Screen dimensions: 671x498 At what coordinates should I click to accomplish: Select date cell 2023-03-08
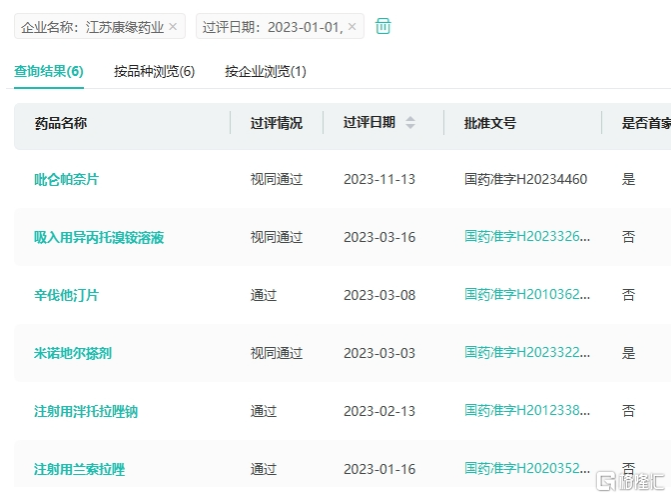(380, 295)
